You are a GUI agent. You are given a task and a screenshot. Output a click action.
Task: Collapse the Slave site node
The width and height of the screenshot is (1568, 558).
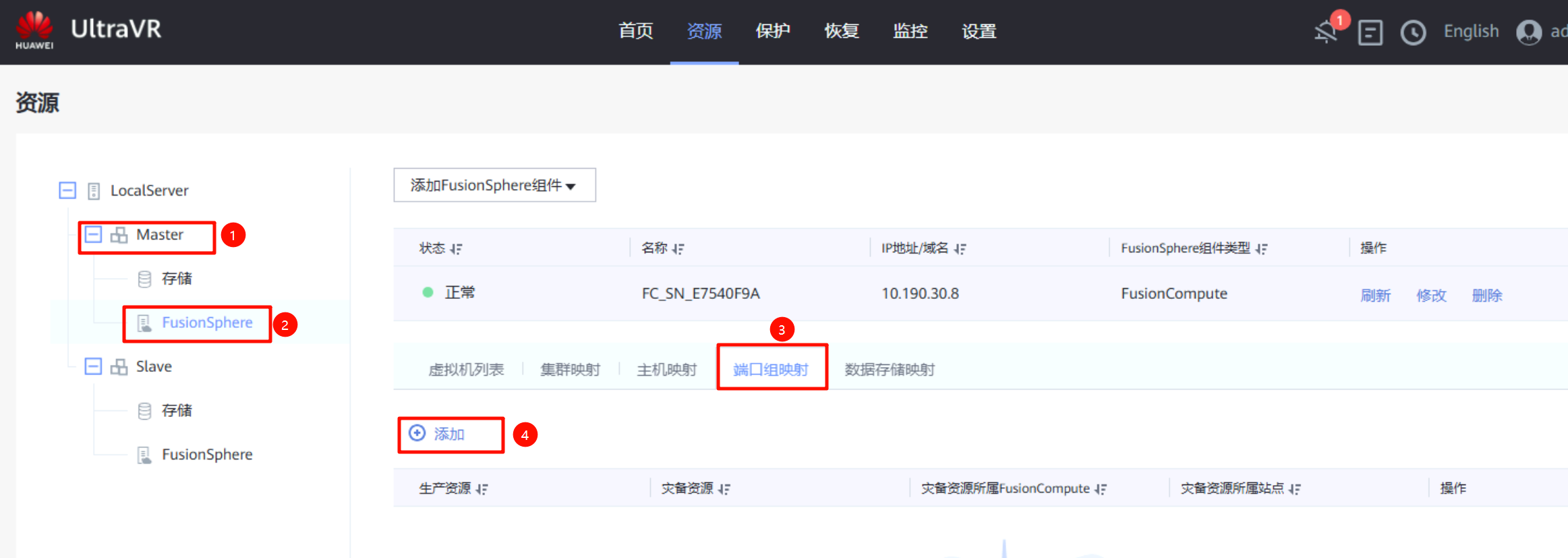tap(93, 366)
